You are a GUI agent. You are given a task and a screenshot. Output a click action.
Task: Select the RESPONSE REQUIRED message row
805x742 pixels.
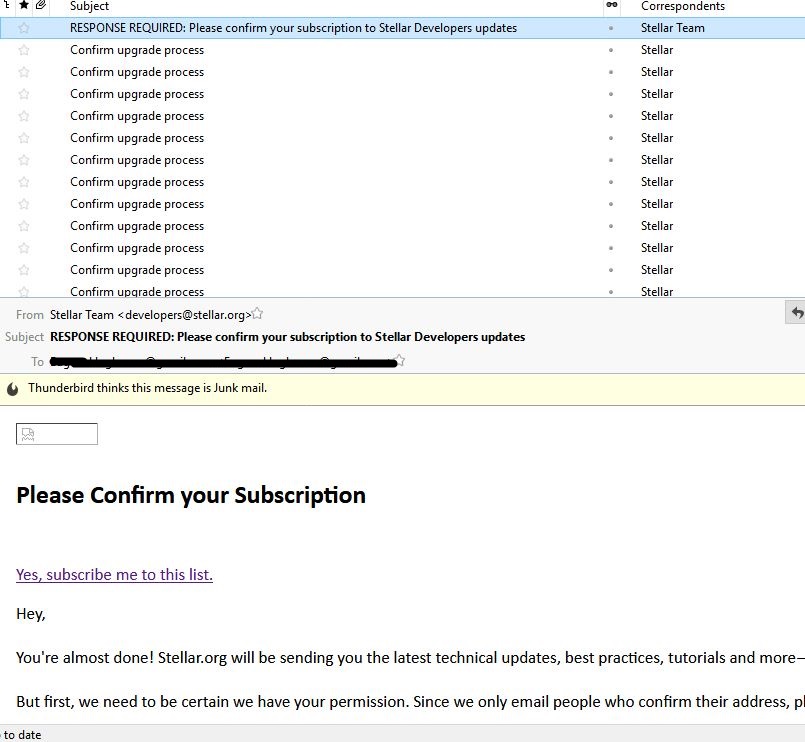(x=293, y=28)
